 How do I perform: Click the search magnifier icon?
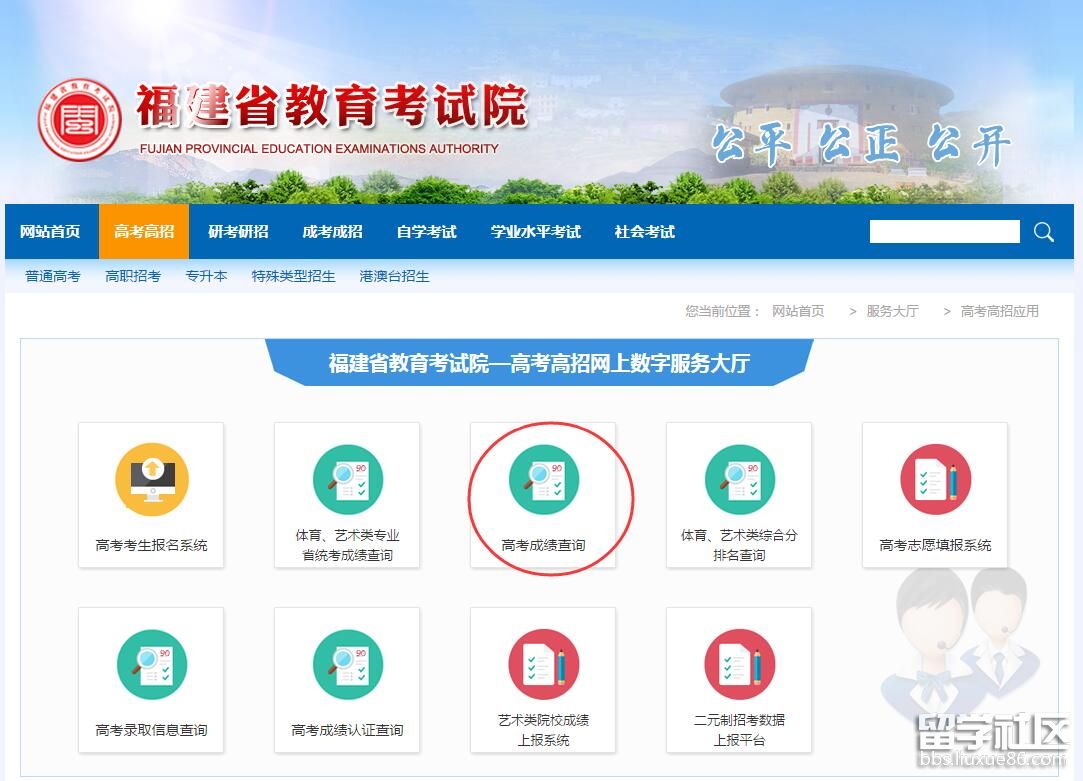1044,232
